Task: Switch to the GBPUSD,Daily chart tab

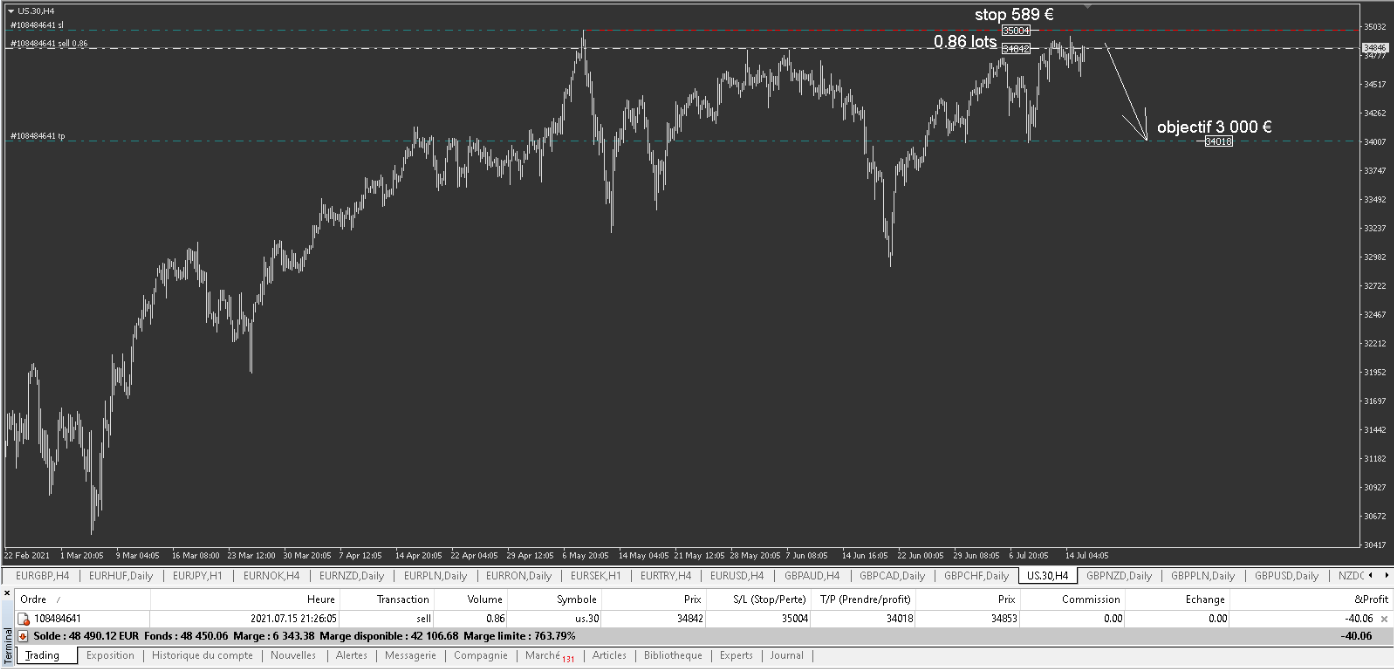Action: [x=1287, y=576]
